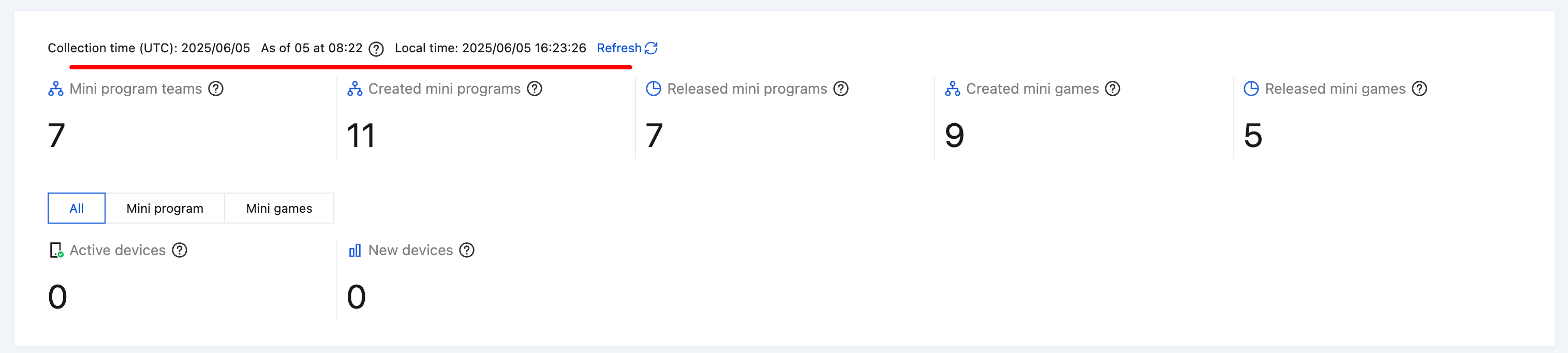Open help tooltip for New devices
Screen dimensions: 1568x353
tap(466, 250)
